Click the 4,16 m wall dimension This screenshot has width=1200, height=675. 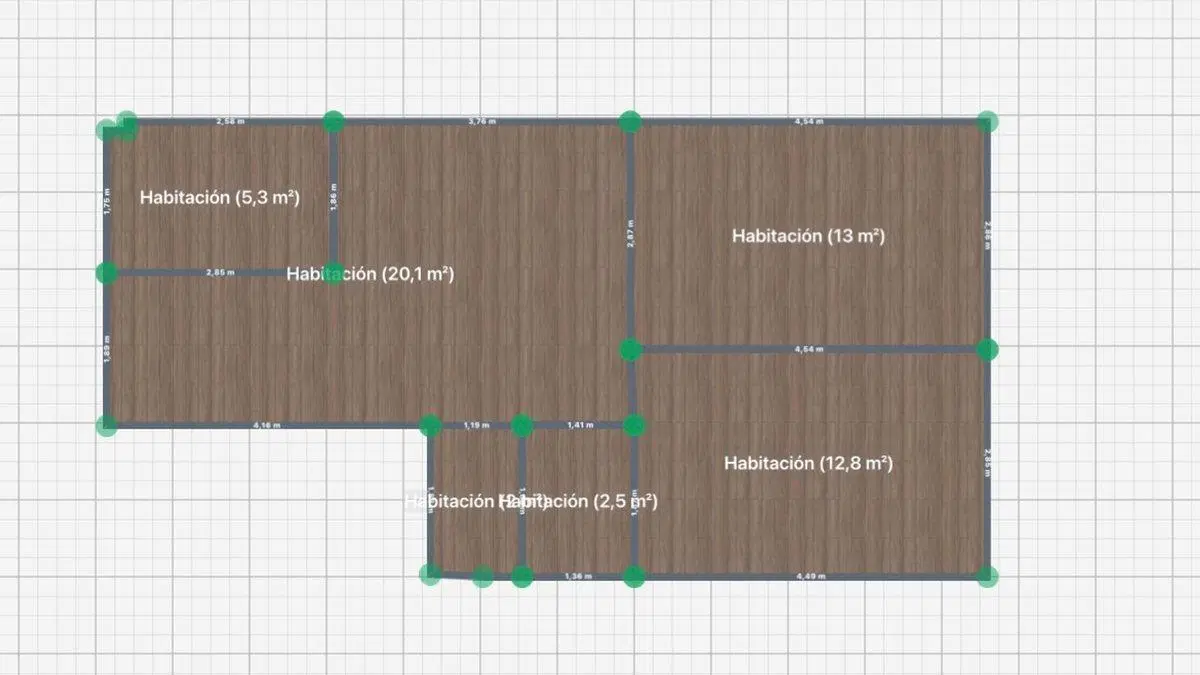(268, 426)
